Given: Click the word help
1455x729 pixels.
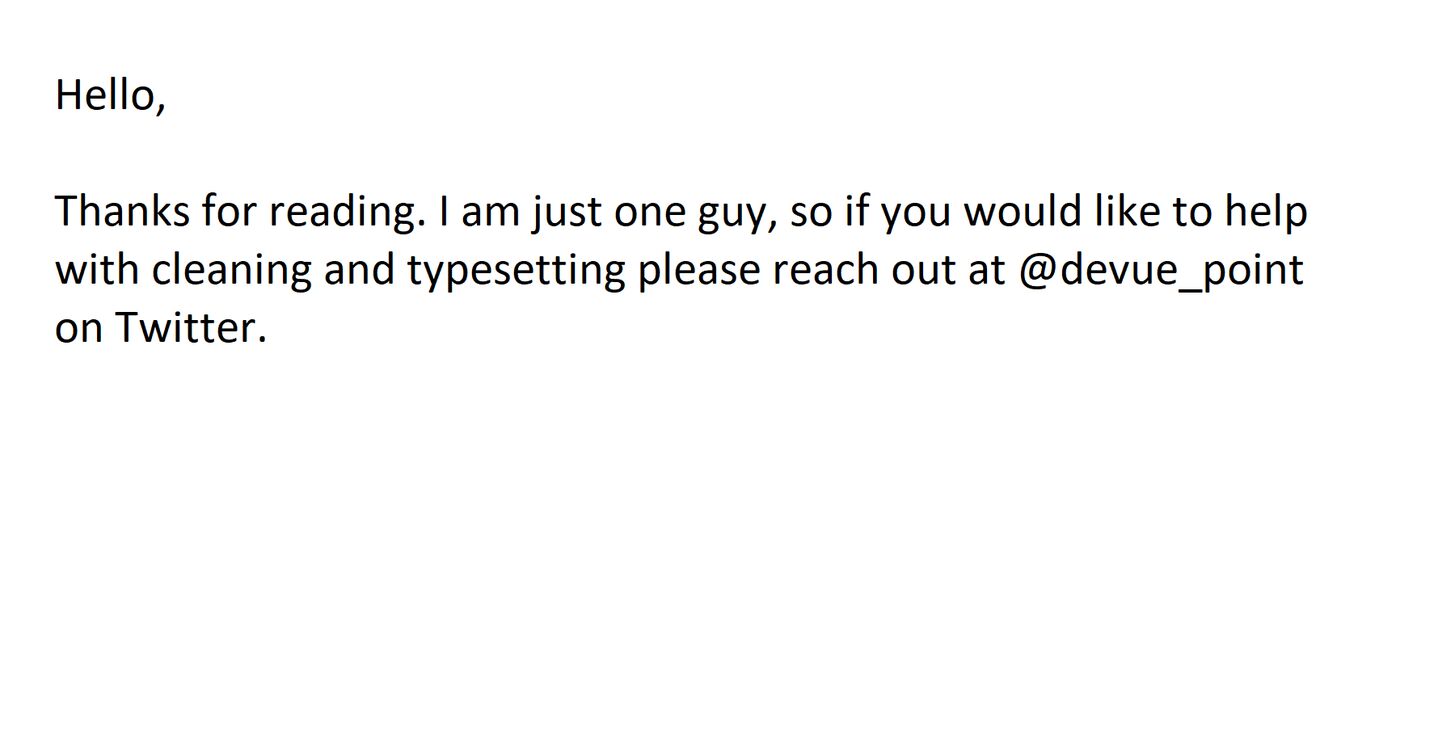Looking at the screenshot, I should pos(1266,212).
